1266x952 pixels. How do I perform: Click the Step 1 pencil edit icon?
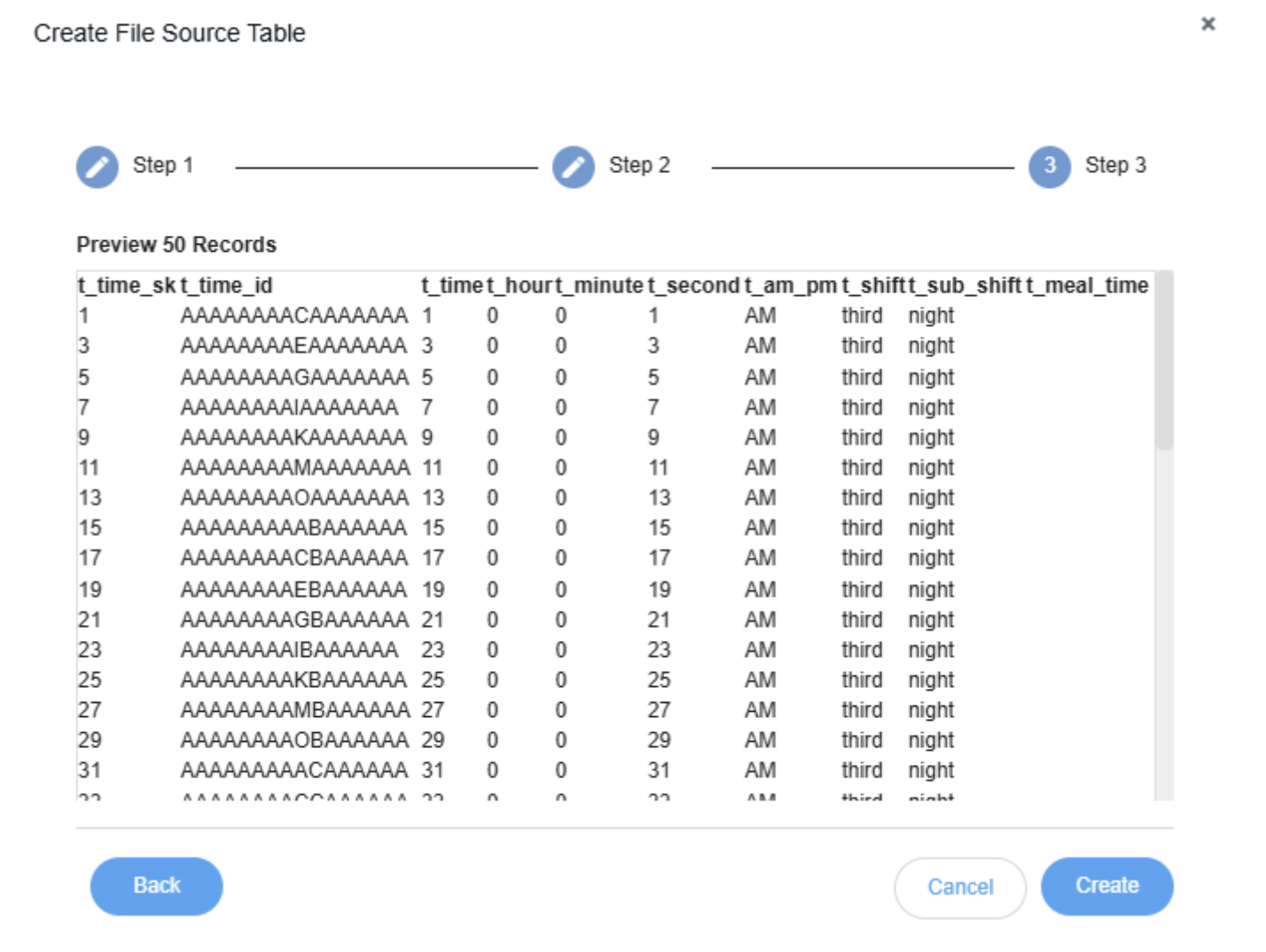coord(98,167)
